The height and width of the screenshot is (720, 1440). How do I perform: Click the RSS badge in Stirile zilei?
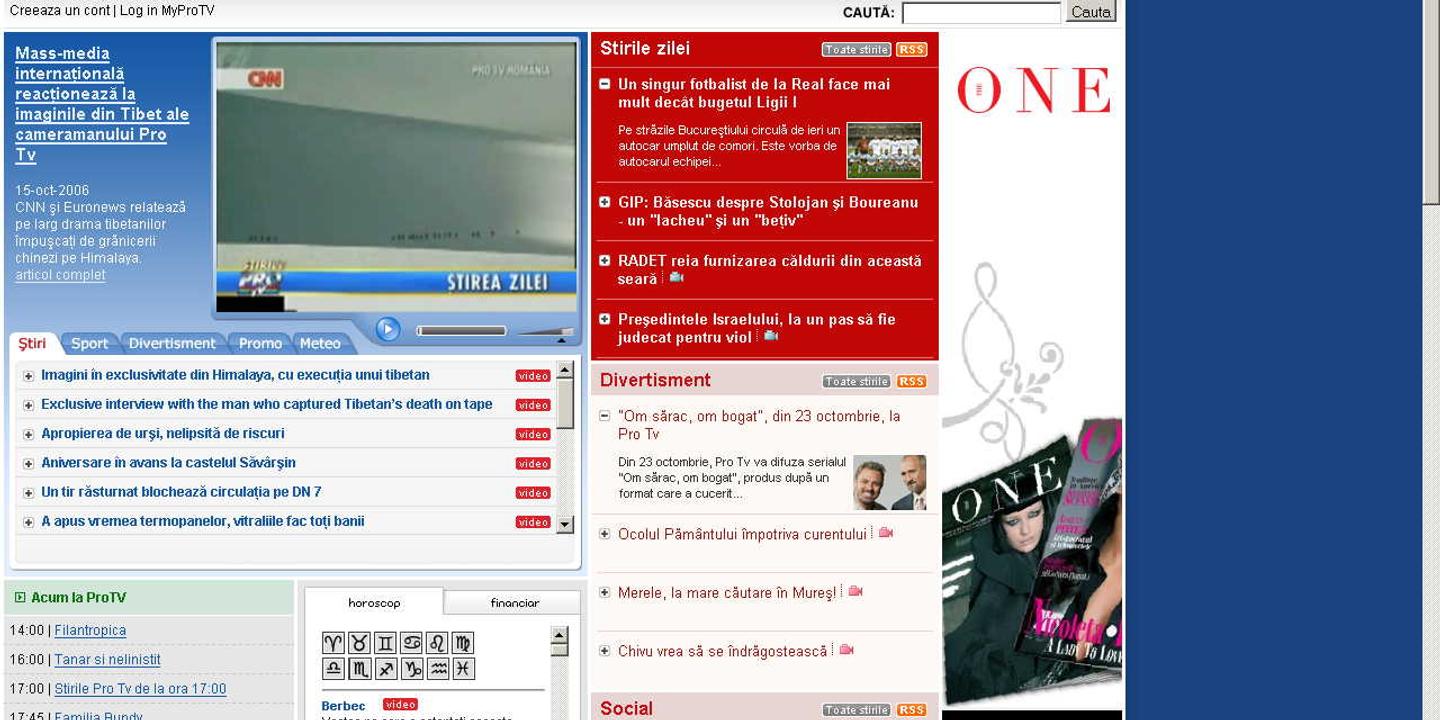[911, 50]
